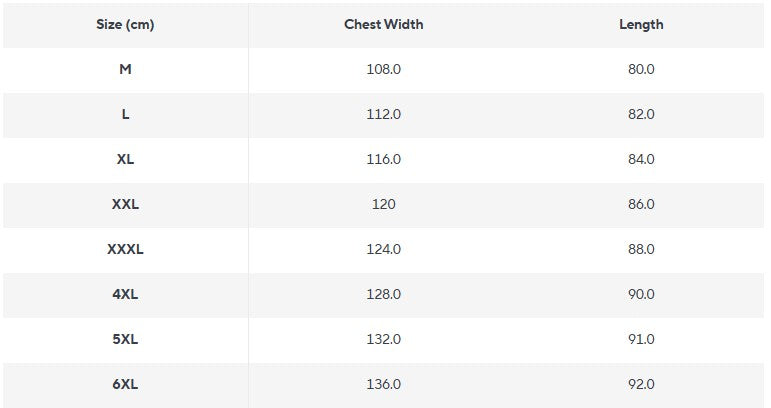Select the 88.0 length value
Image resolution: width=771 pixels, height=408 pixels.
click(x=641, y=250)
